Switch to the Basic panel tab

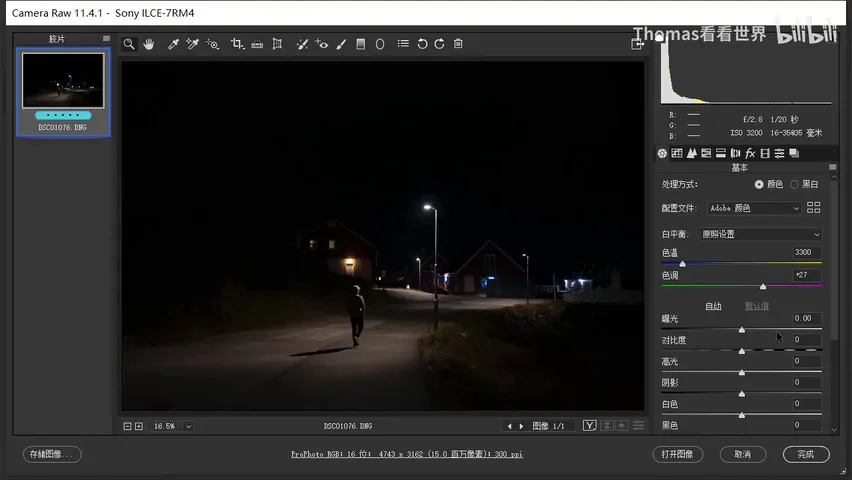click(x=662, y=153)
